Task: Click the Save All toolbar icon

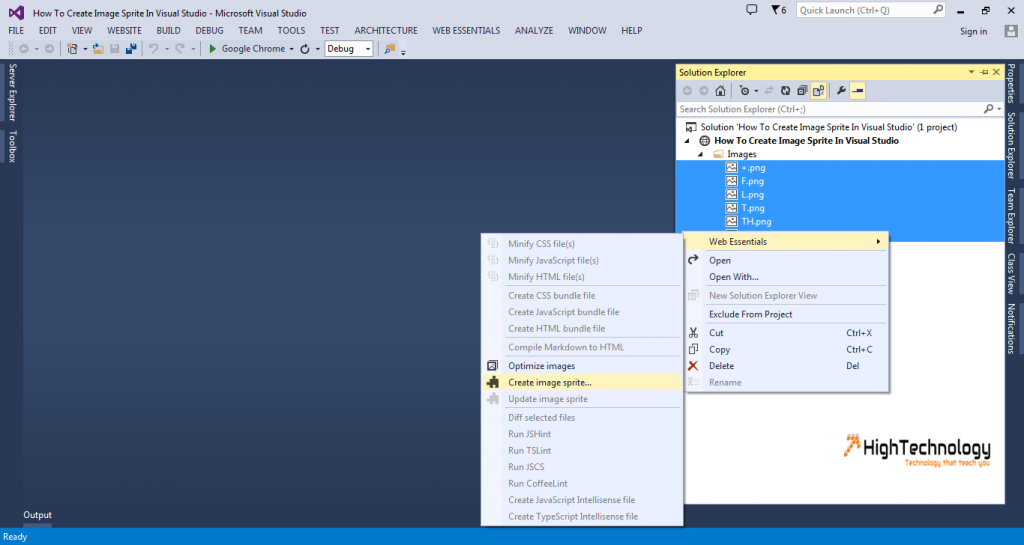Action: point(131,49)
